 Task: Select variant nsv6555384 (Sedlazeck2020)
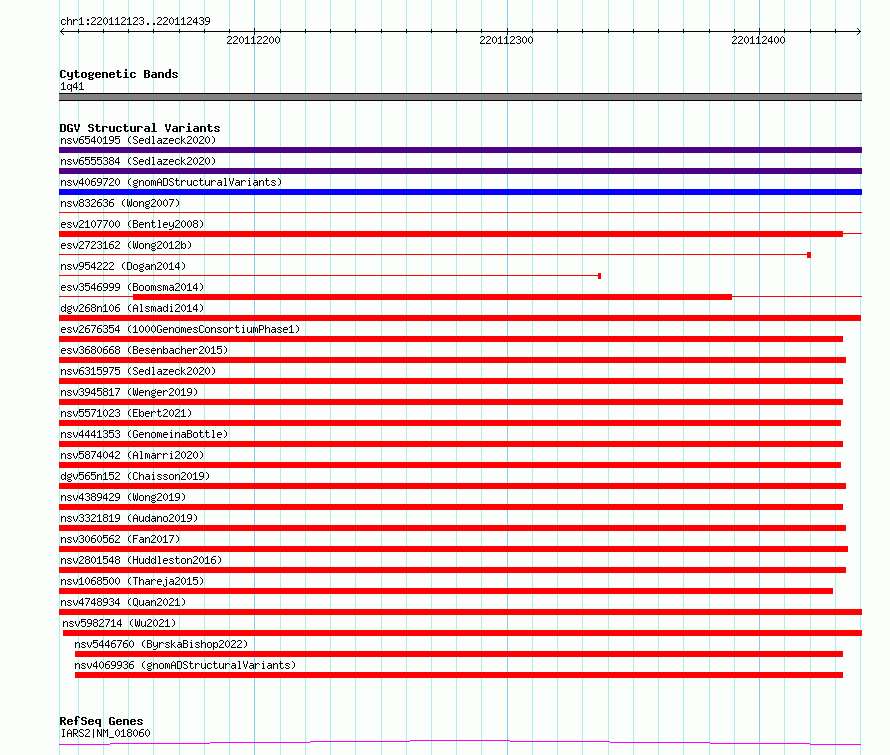click(x=138, y=161)
